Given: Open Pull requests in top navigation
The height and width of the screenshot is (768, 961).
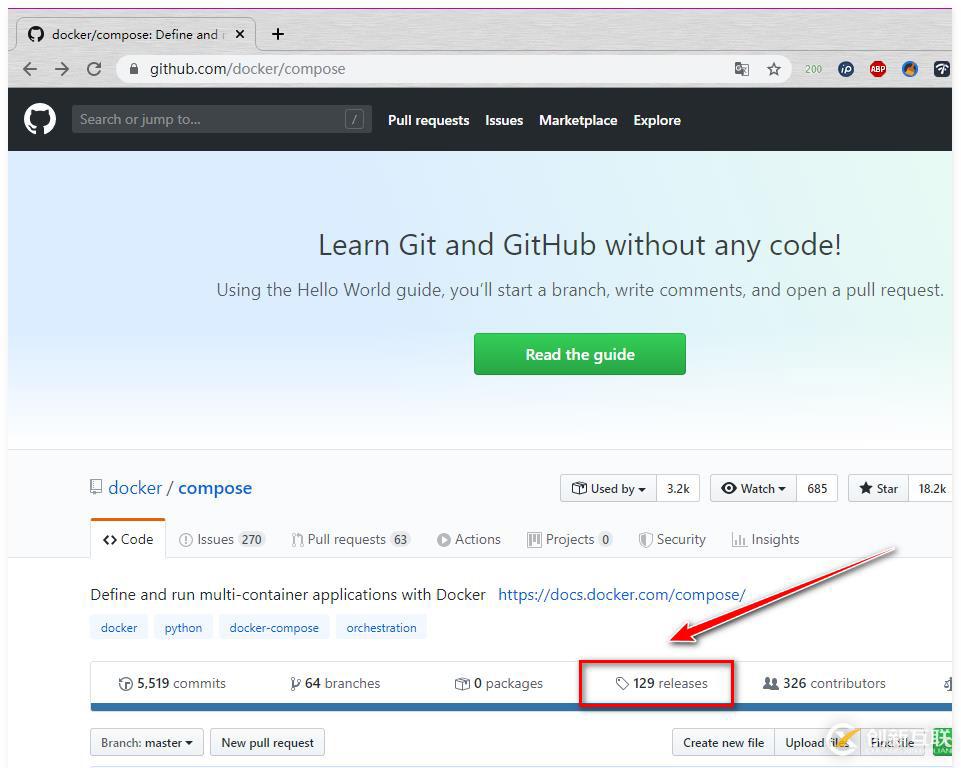Looking at the screenshot, I should pos(428,120).
